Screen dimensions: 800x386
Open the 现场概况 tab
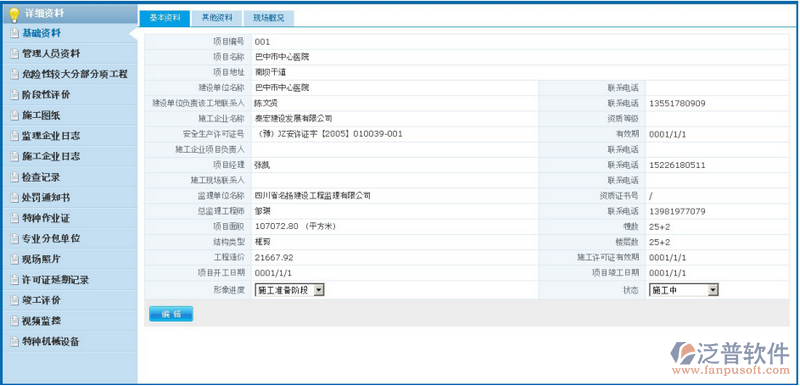268,18
